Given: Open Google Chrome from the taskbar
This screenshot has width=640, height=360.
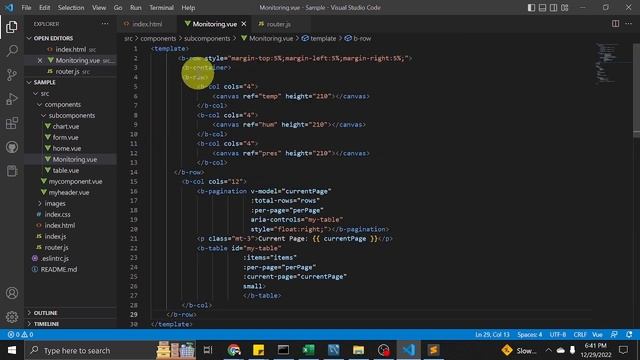Looking at the screenshot, I should [x=234, y=350].
